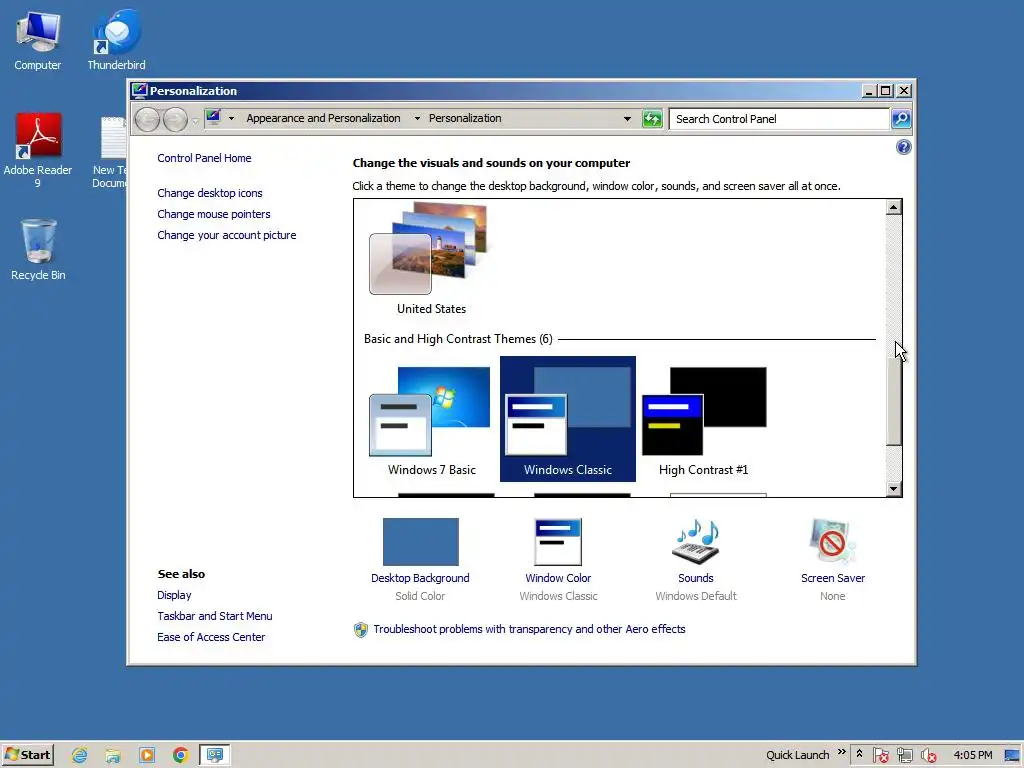This screenshot has height=768, width=1024.
Task: Open the Desktop Background color preview
Action: [x=421, y=541]
